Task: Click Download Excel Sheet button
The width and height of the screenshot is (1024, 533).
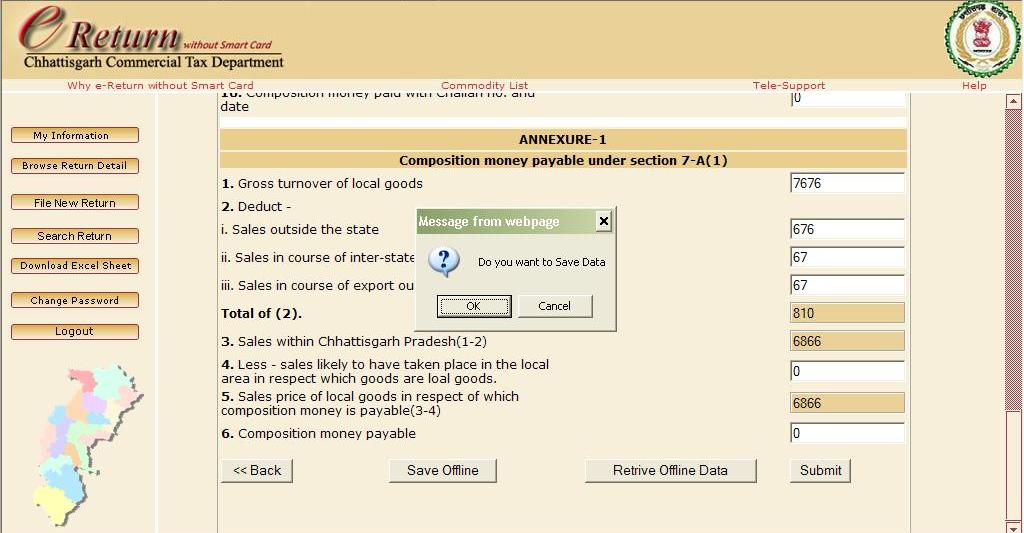Action: click(74, 266)
